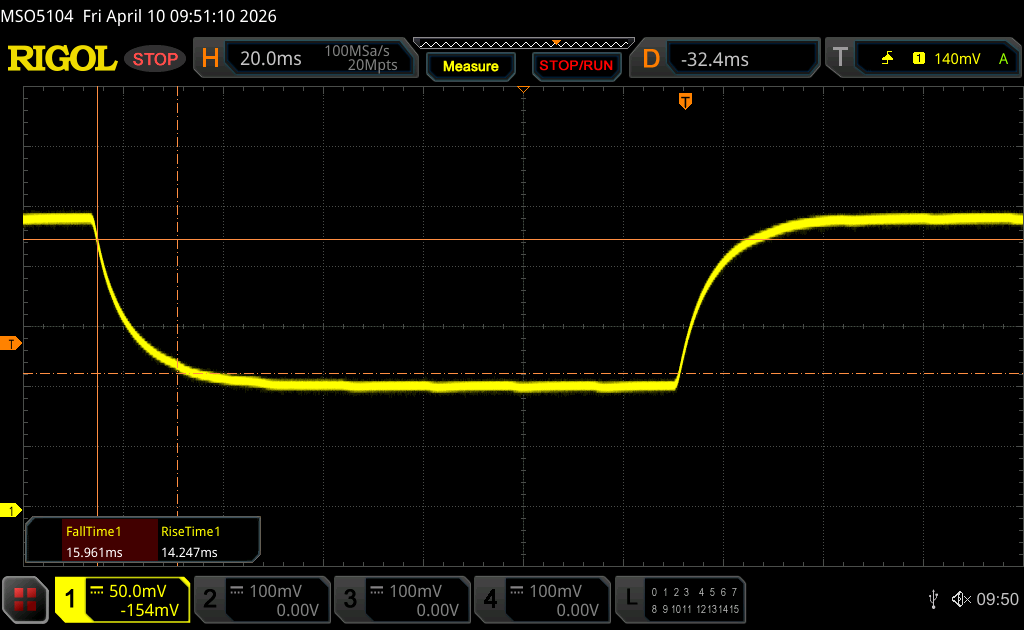Viewport: 1024px width, 630px height.
Task: Click the red STOP status badge
Action: 155,59
